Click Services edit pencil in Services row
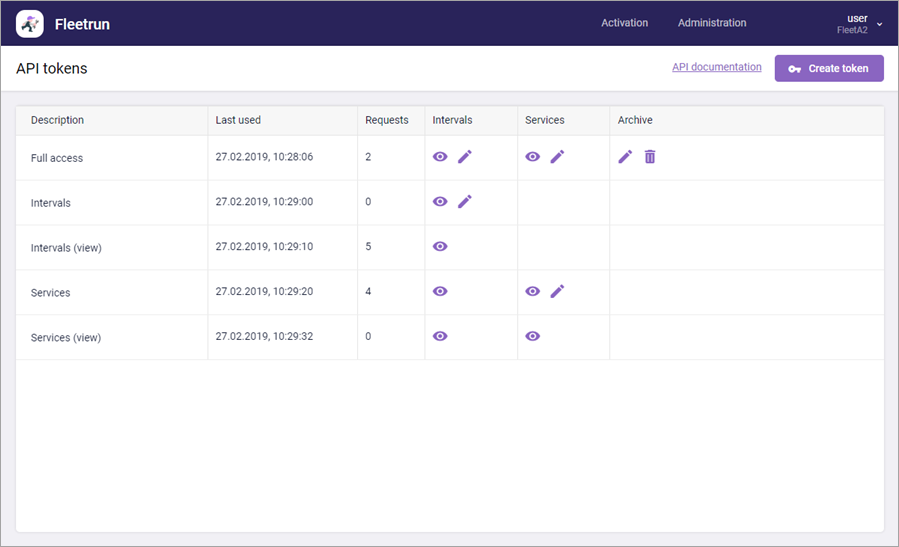This screenshot has width=899, height=547. click(557, 291)
